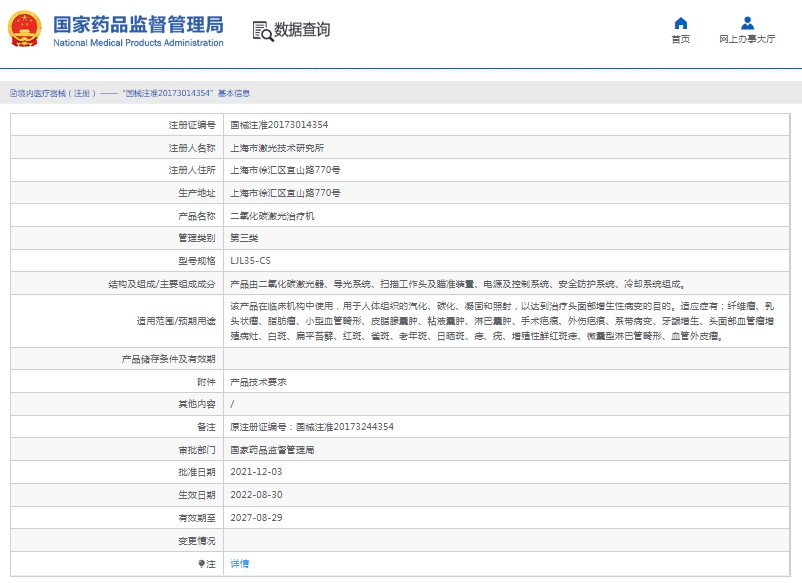The height and width of the screenshot is (583, 802).
Task: Click the 生产地址 label cell
Action: (117, 193)
